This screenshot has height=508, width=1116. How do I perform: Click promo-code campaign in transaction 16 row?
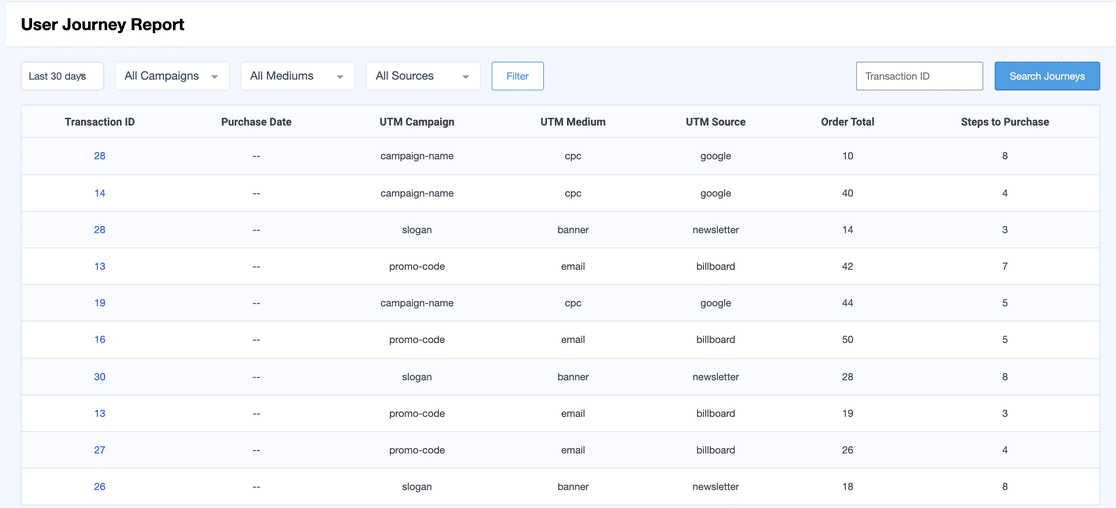417,339
